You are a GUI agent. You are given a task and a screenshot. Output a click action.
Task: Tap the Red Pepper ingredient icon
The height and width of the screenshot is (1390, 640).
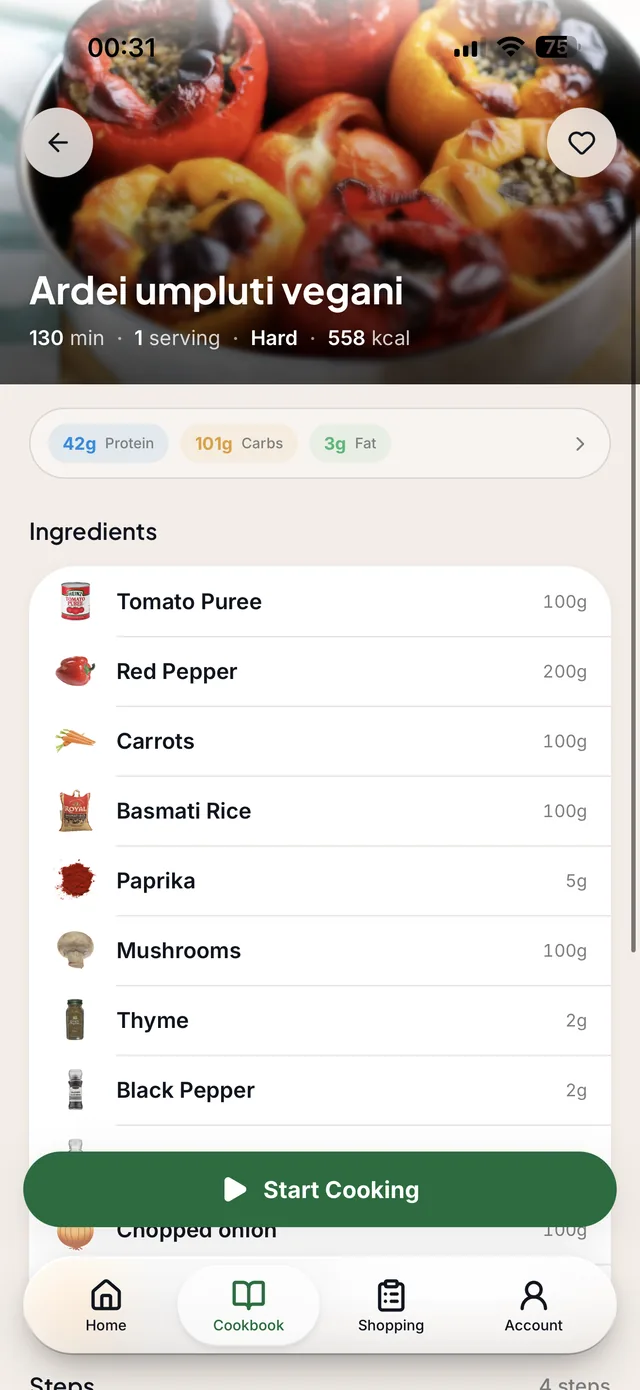click(75, 671)
